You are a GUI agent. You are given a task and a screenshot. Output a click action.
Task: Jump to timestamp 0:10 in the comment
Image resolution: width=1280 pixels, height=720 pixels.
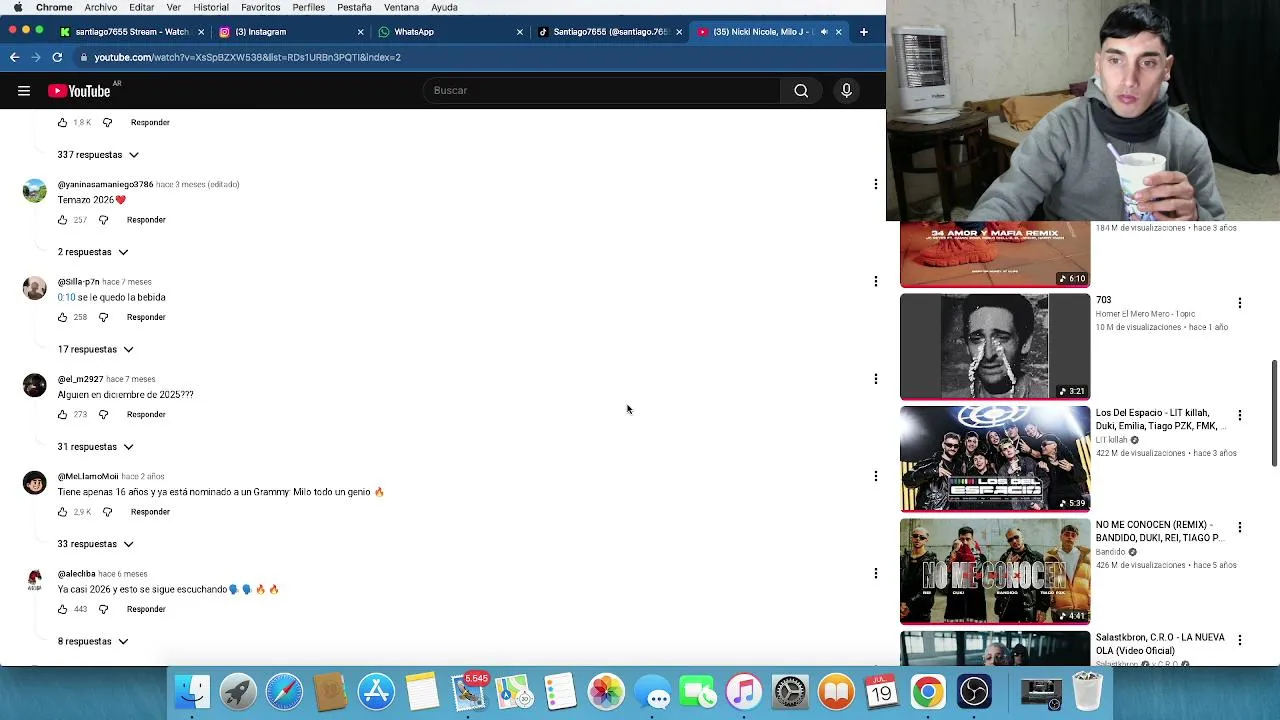click(66, 297)
